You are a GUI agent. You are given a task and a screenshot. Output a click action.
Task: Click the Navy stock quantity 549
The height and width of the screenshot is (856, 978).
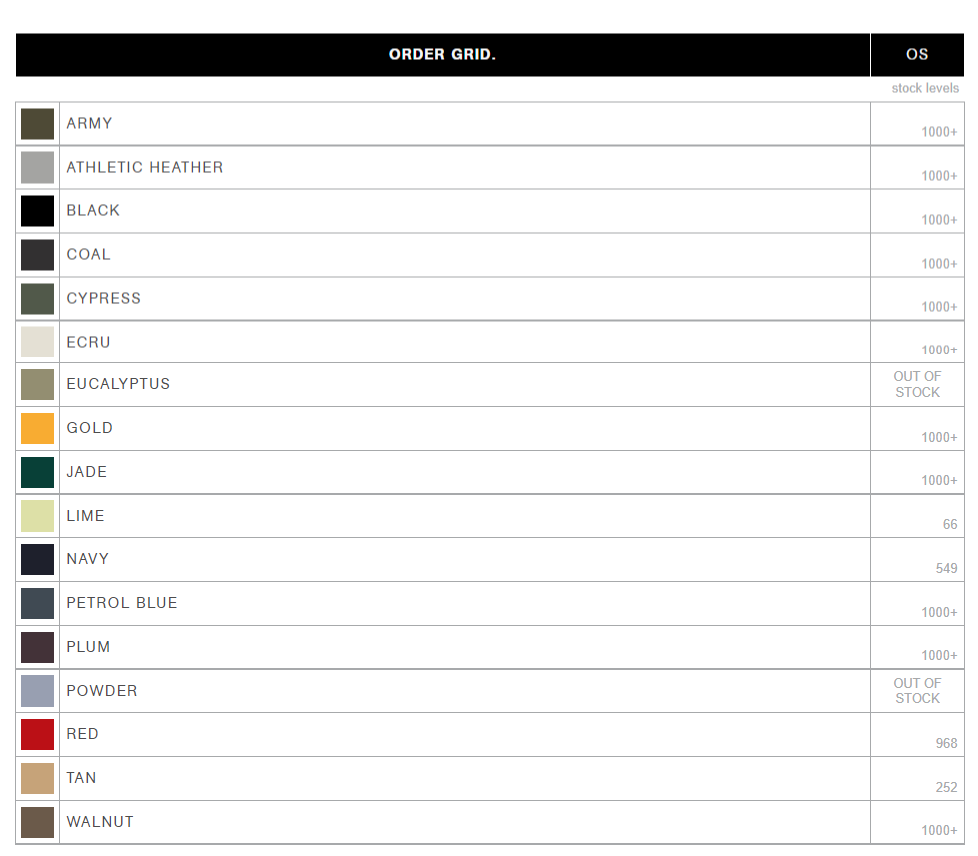point(946,568)
